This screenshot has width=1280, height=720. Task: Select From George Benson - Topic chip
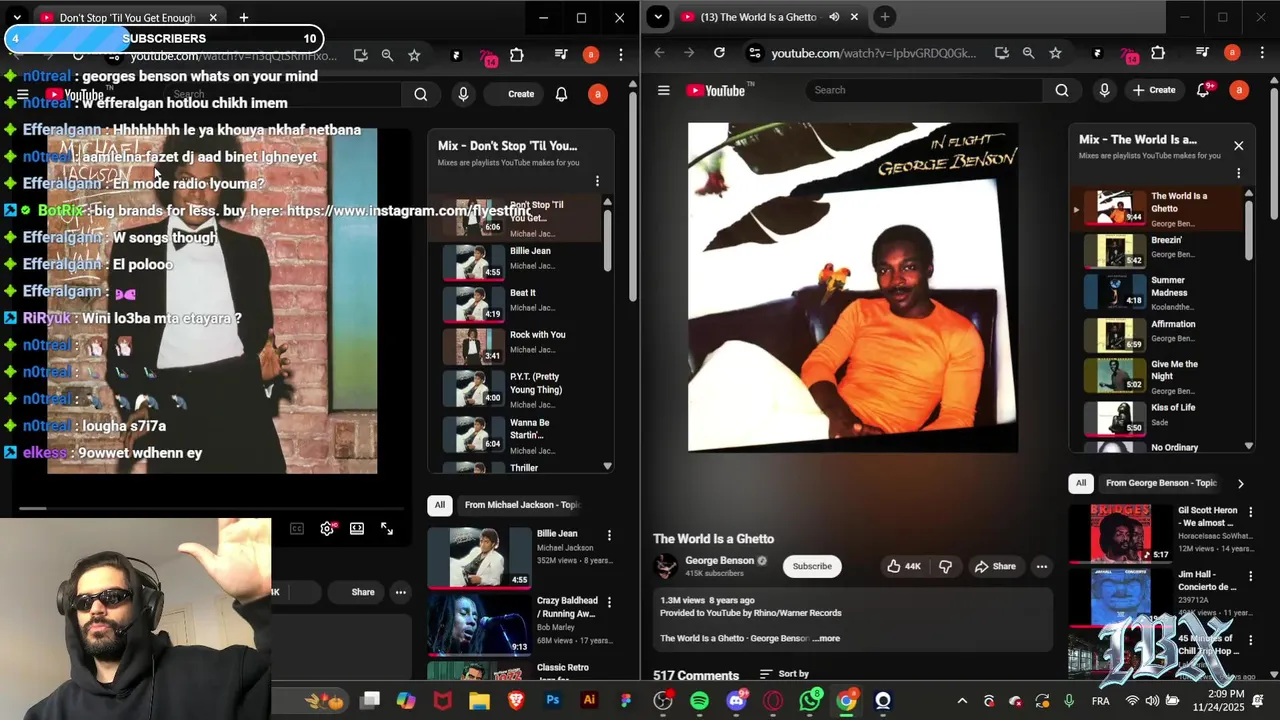coord(1161,483)
